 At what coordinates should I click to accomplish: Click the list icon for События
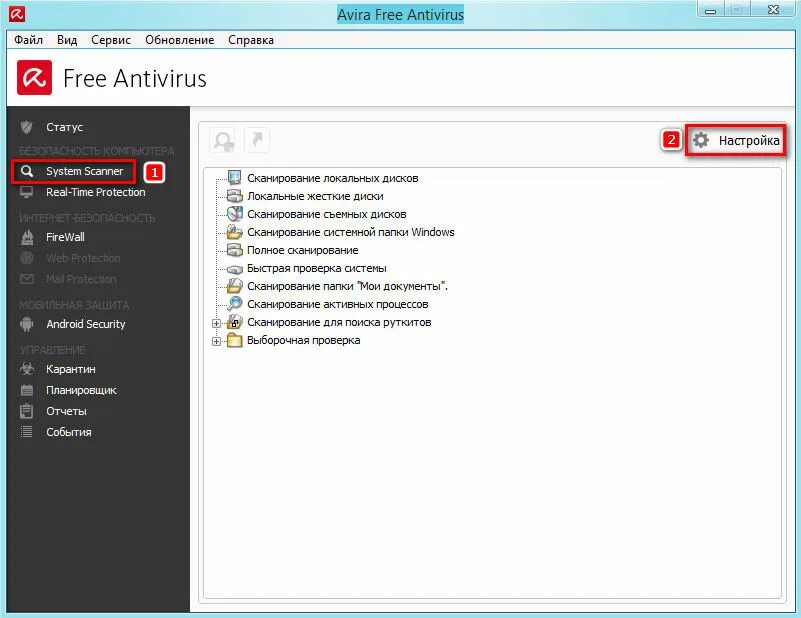[27, 432]
